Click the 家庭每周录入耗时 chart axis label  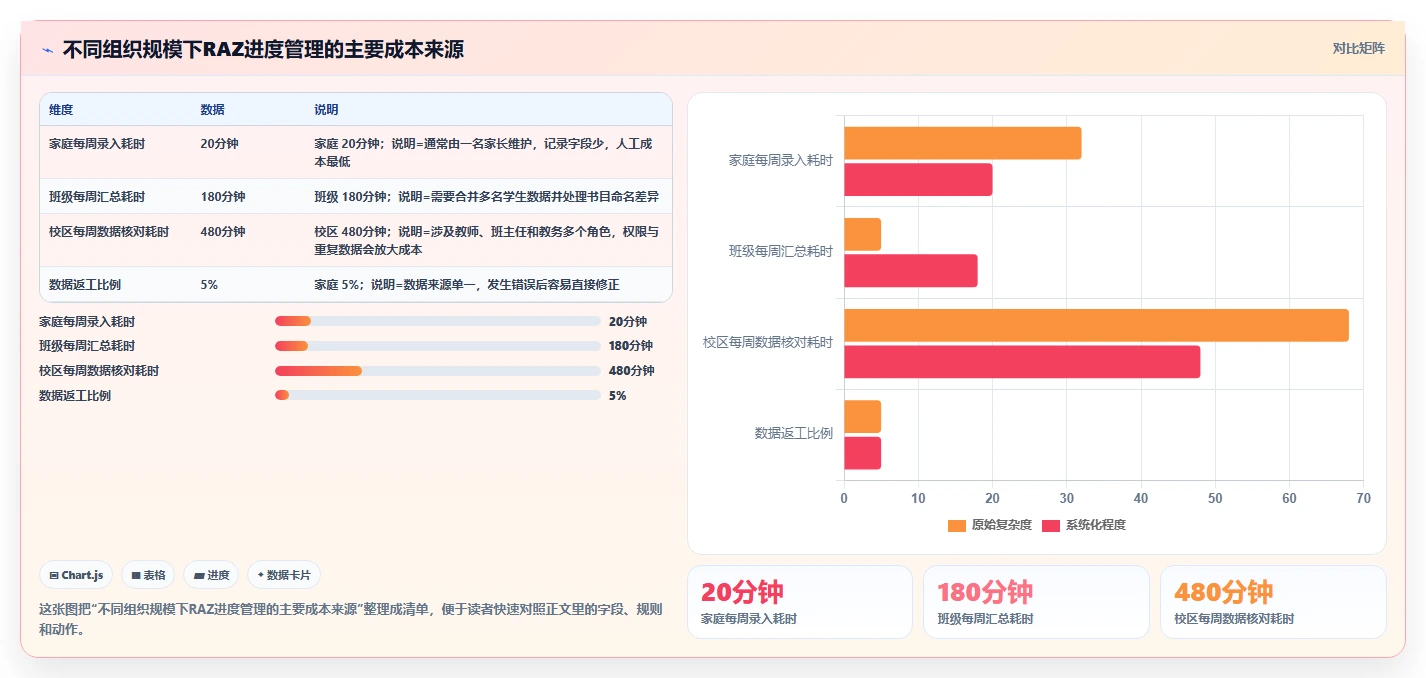point(780,160)
